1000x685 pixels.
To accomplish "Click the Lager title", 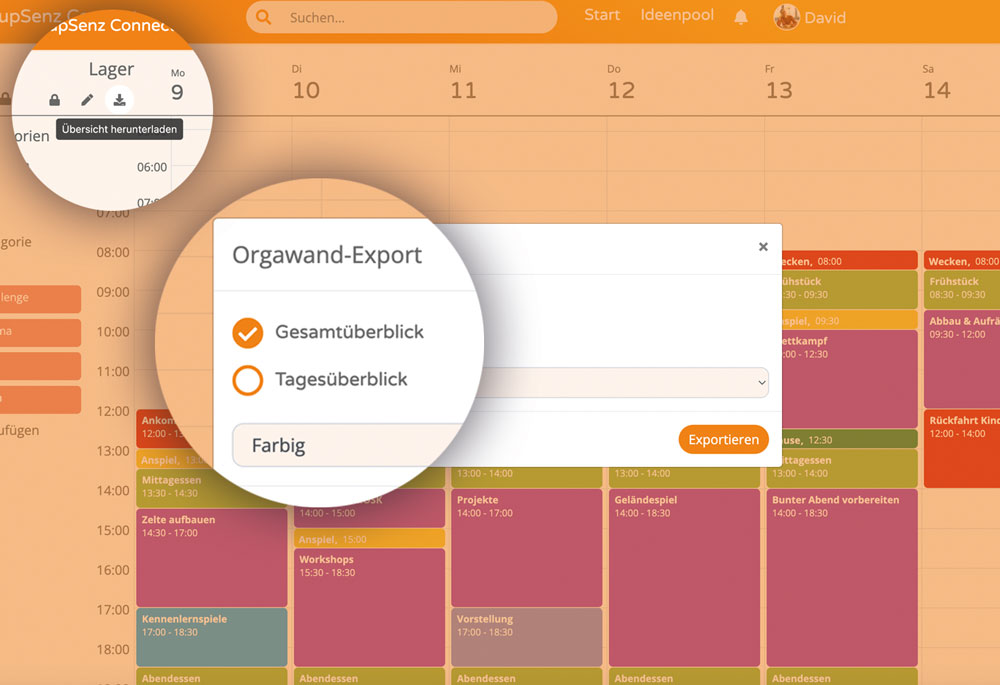I will point(111,69).
